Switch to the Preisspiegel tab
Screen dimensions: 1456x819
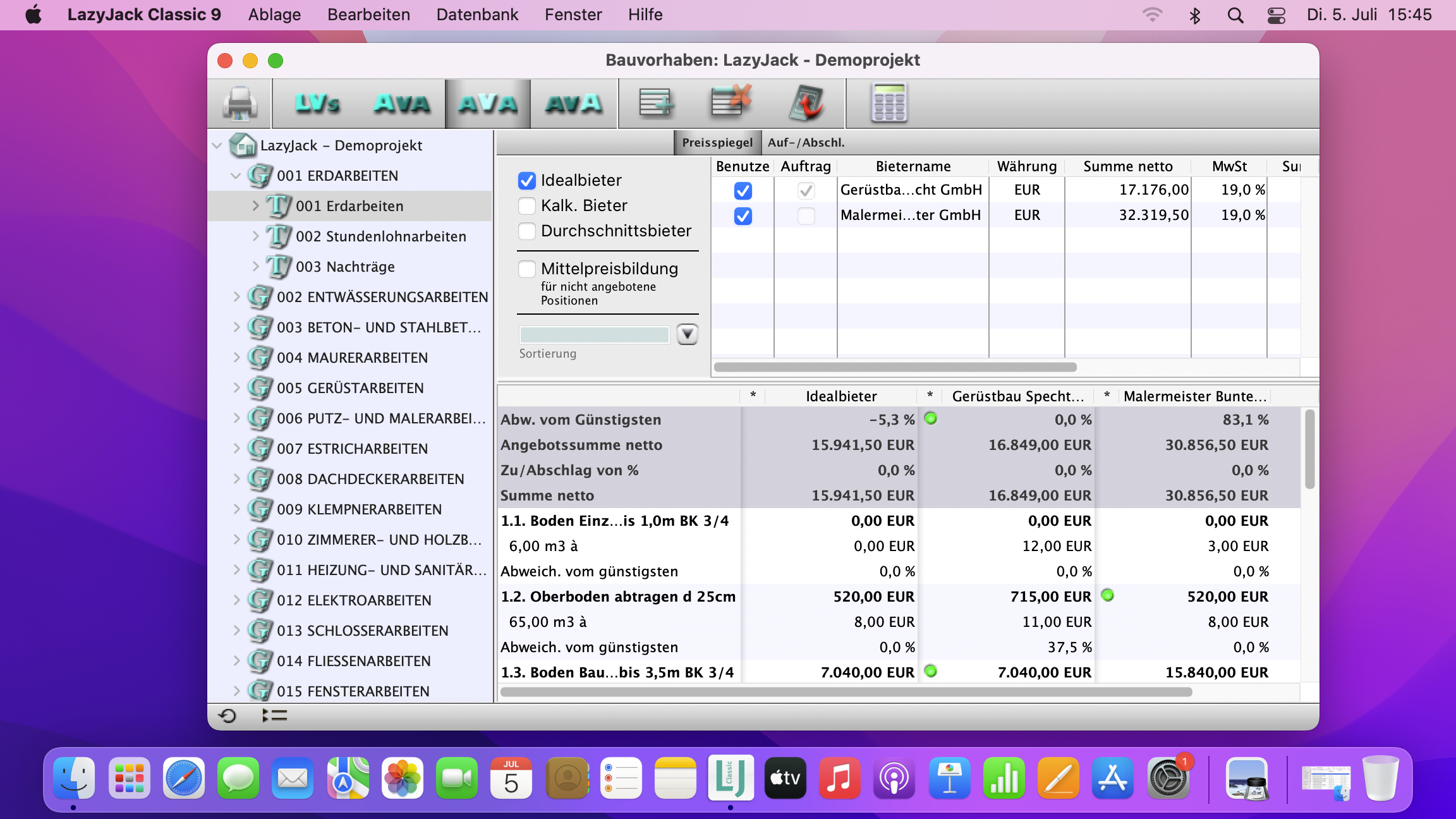point(717,143)
